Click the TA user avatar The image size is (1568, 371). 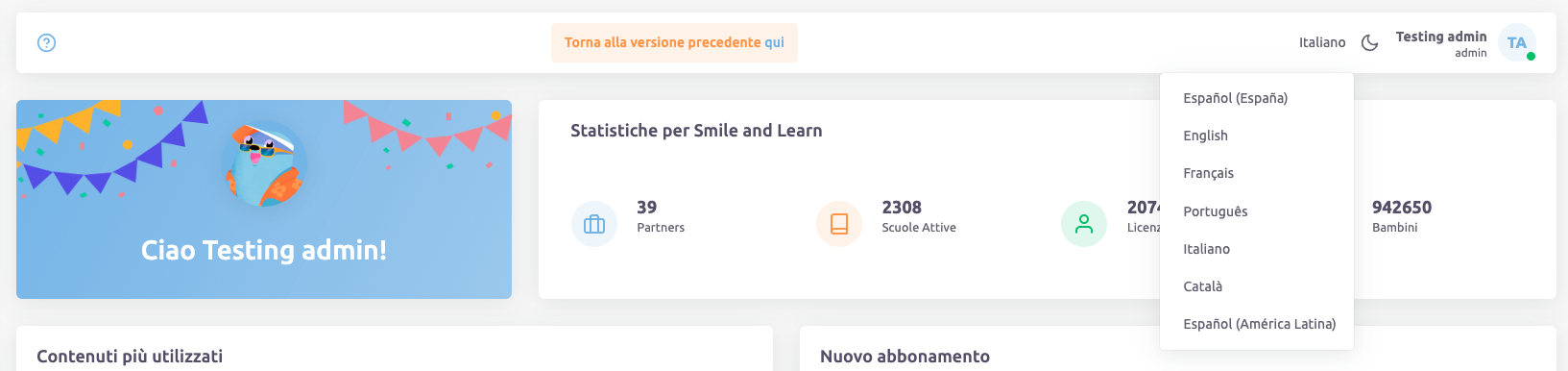[1516, 42]
